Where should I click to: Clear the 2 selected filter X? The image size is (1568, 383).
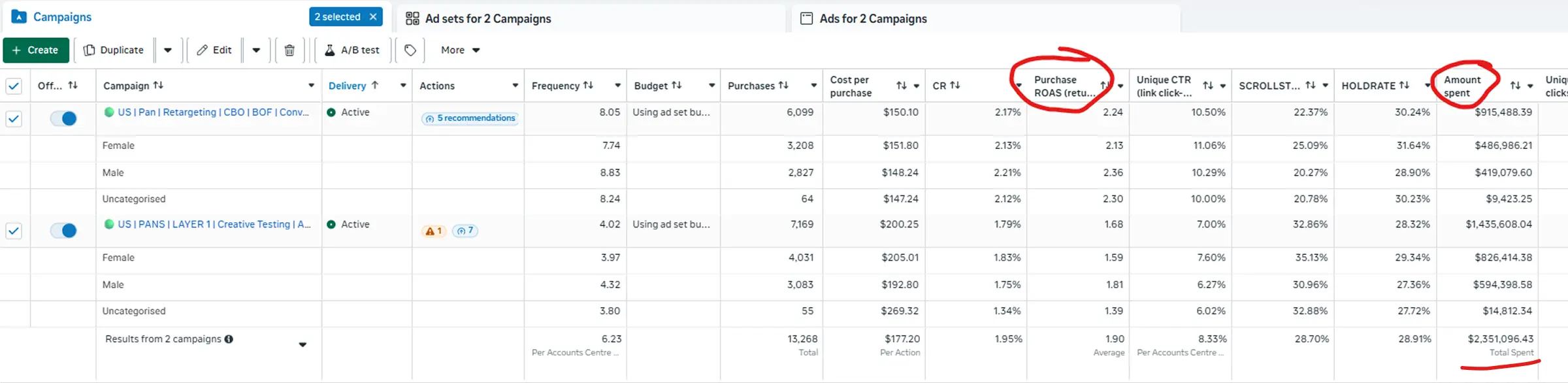[x=373, y=17]
